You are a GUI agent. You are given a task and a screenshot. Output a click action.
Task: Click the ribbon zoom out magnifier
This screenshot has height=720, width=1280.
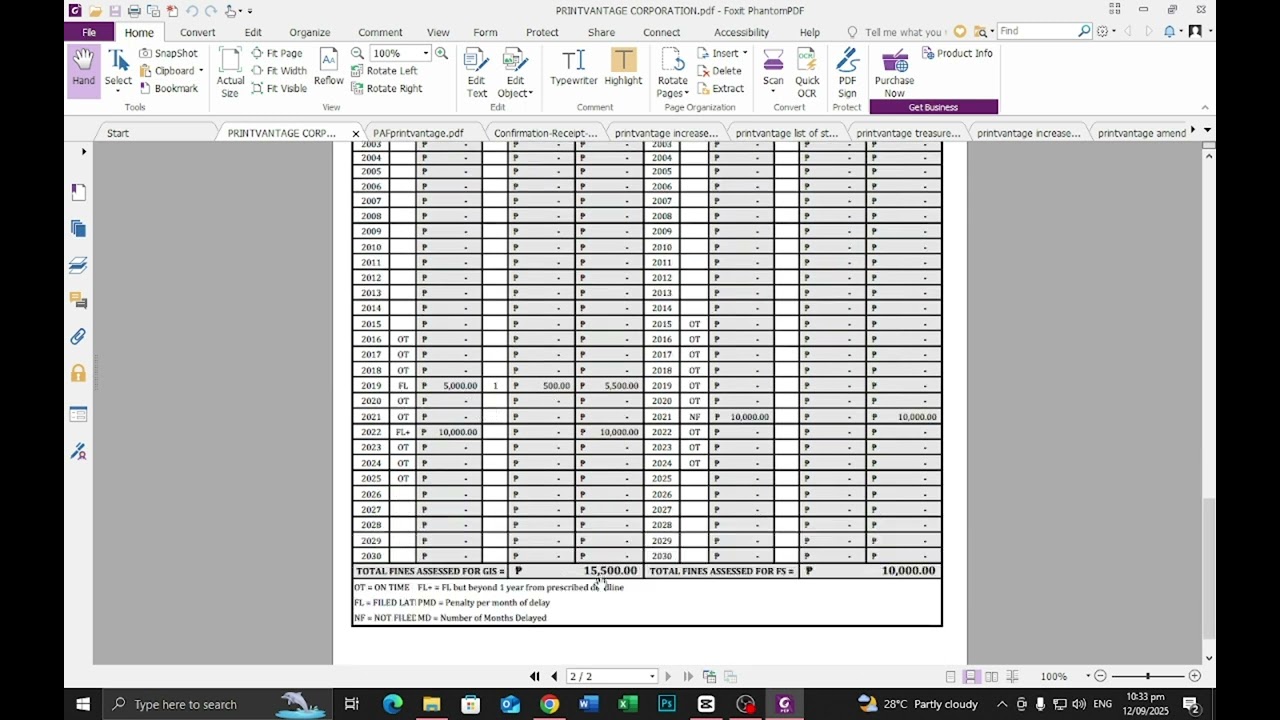pyautogui.click(x=357, y=53)
